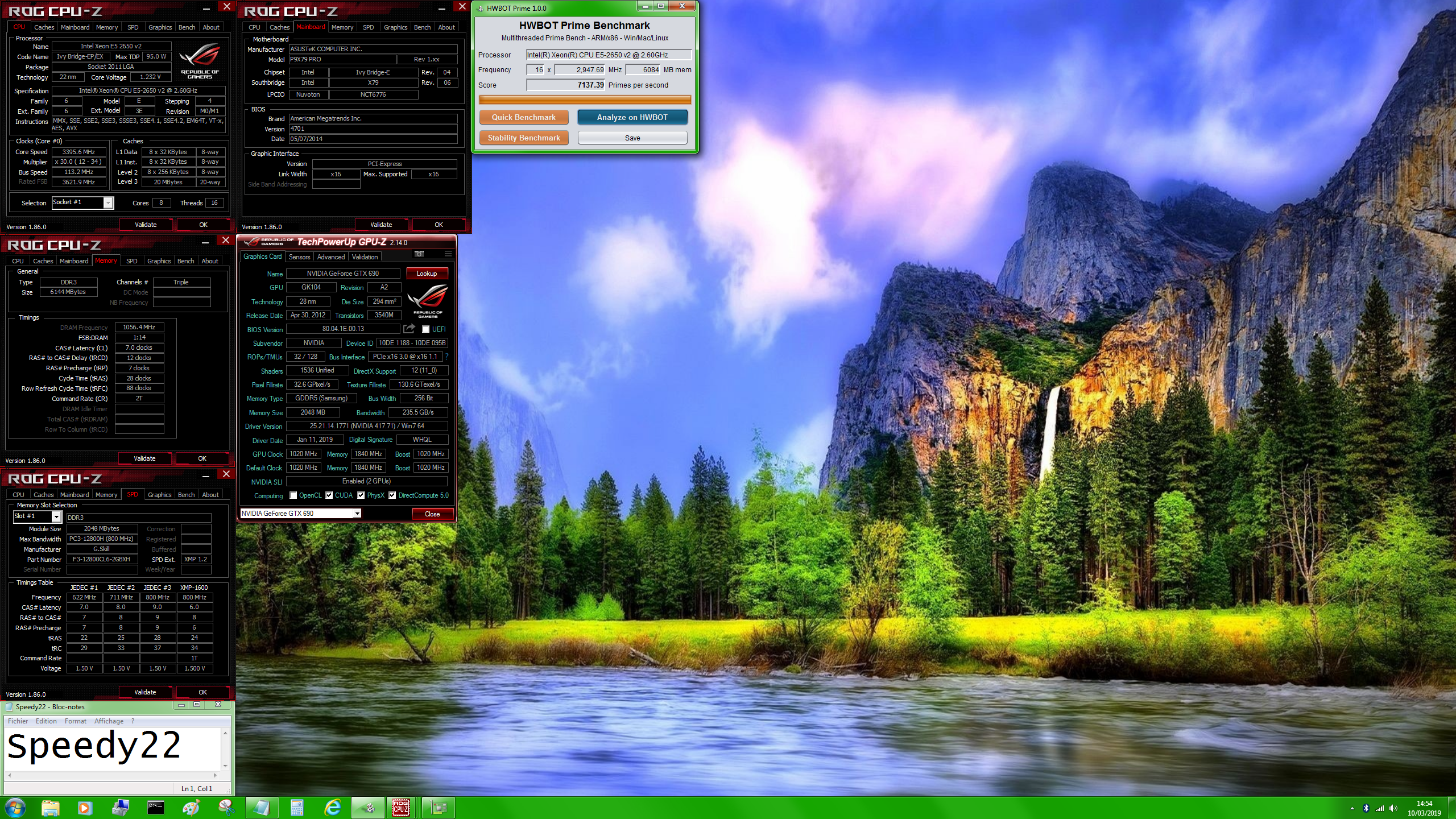Click the HWBOT Prime title bar icon

click(x=481, y=8)
